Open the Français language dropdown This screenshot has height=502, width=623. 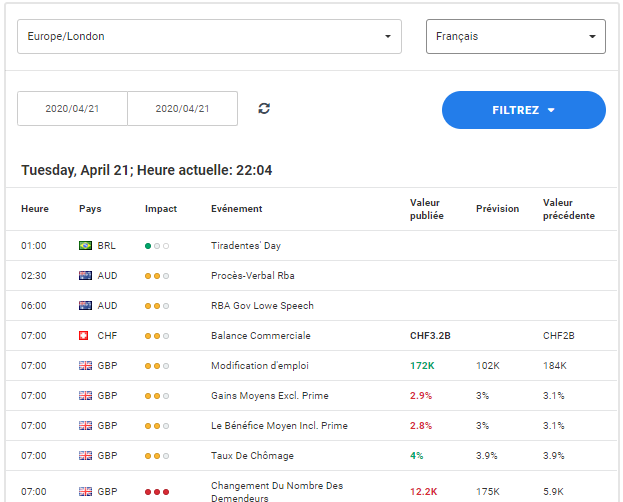[515, 37]
